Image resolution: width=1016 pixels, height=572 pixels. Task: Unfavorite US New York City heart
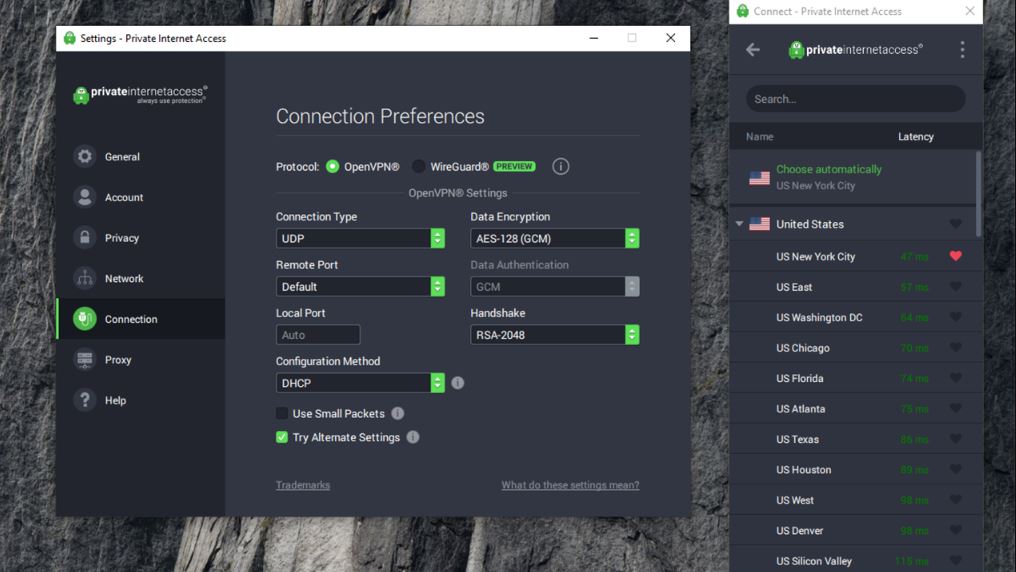(x=956, y=256)
